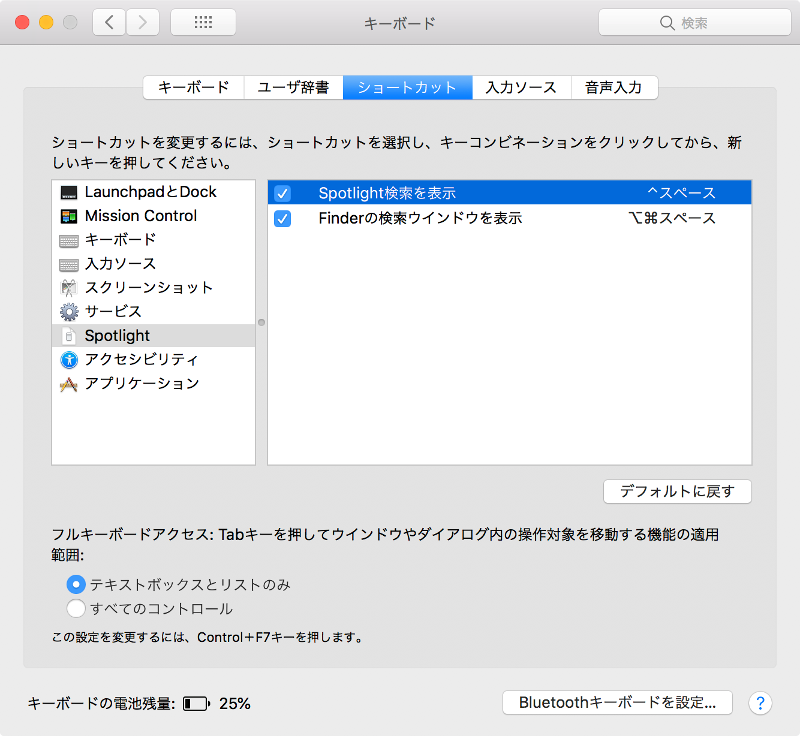Select スクリーンショット in category list
Viewport: 800px width, 736px height.
click(x=154, y=288)
